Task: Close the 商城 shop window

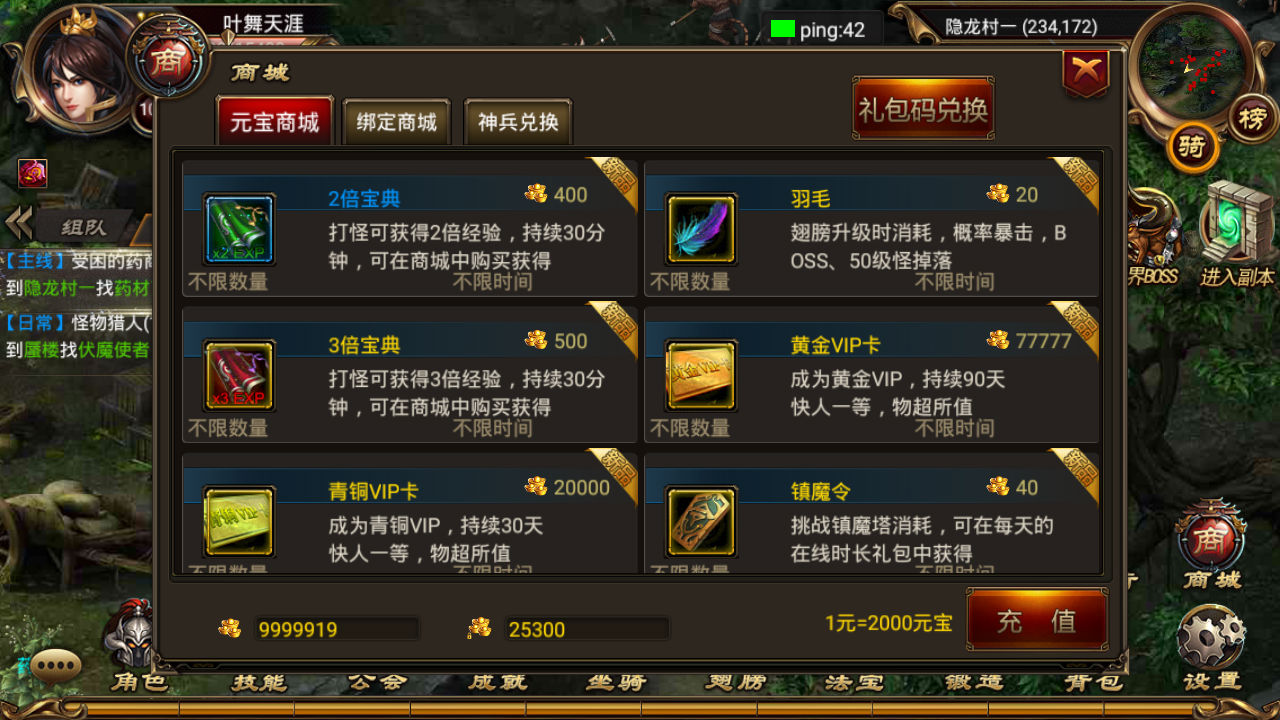Action: (x=1086, y=72)
